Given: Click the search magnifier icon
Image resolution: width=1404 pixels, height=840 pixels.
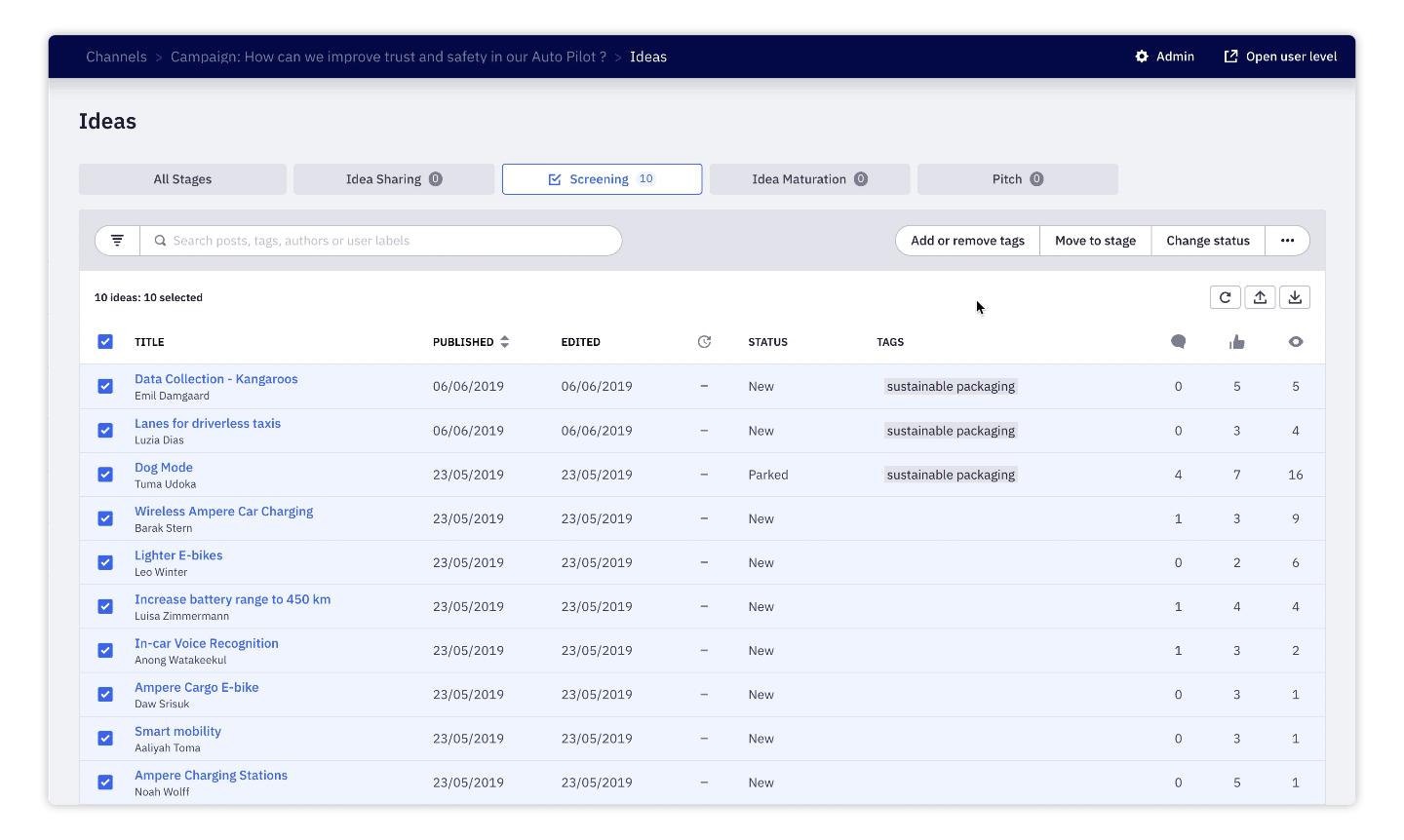Looking at the screenshot, I should point(160,241).
